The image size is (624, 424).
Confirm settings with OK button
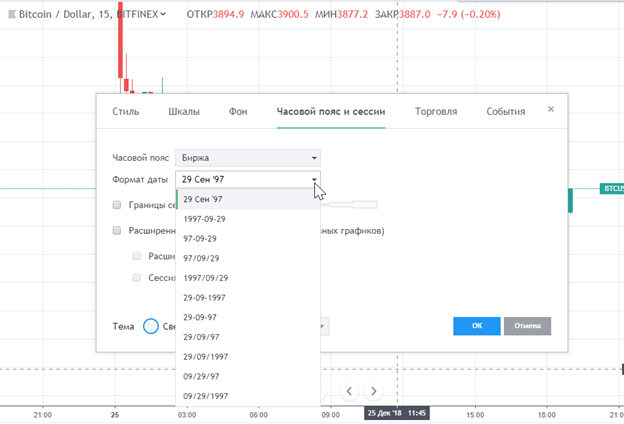click(x=477, y=326)
